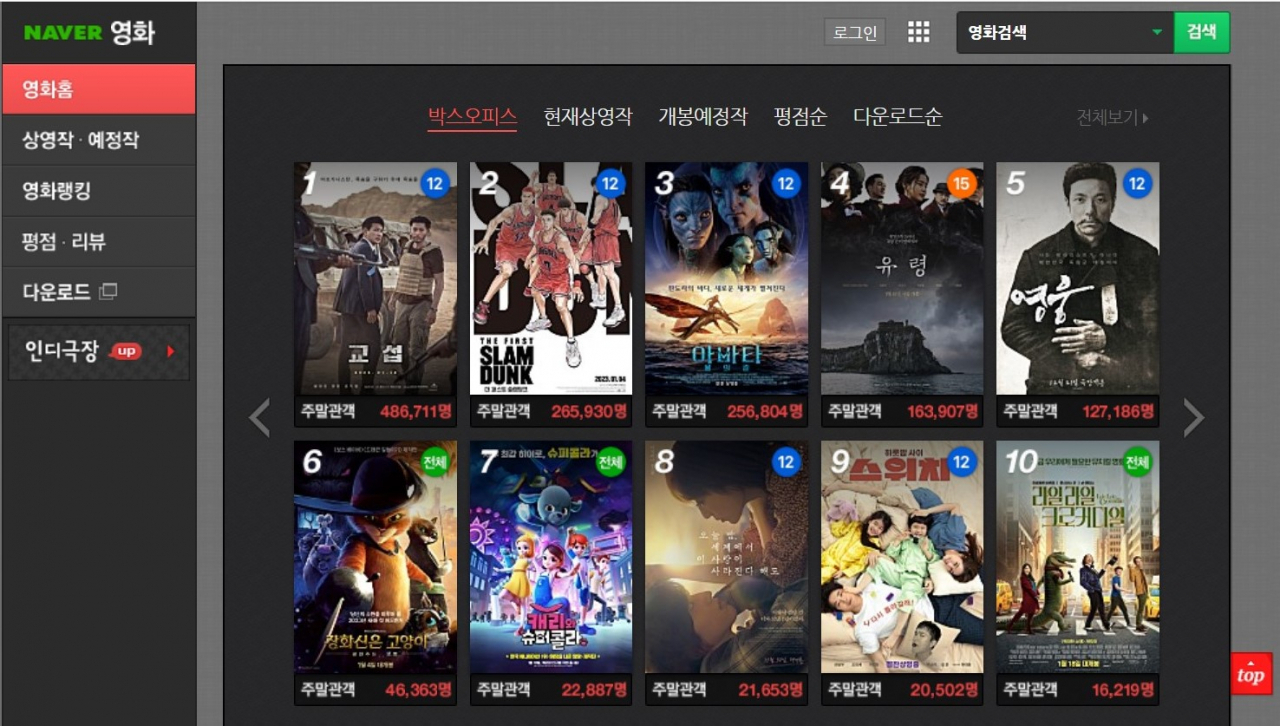This screenshot has height=726, width=1280.
Task: Open the rank 10 crocodile movie poster
Action: (1078, 557)
